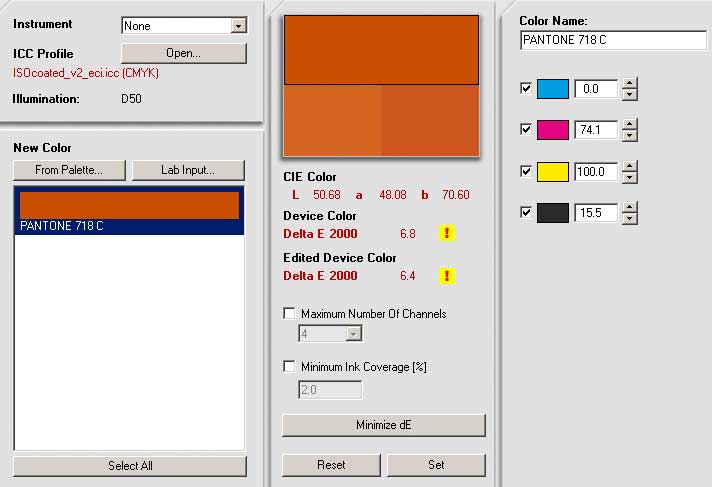Click the Device Color Delta E warning icon
The image size is (712, 487).
[447, 233]
